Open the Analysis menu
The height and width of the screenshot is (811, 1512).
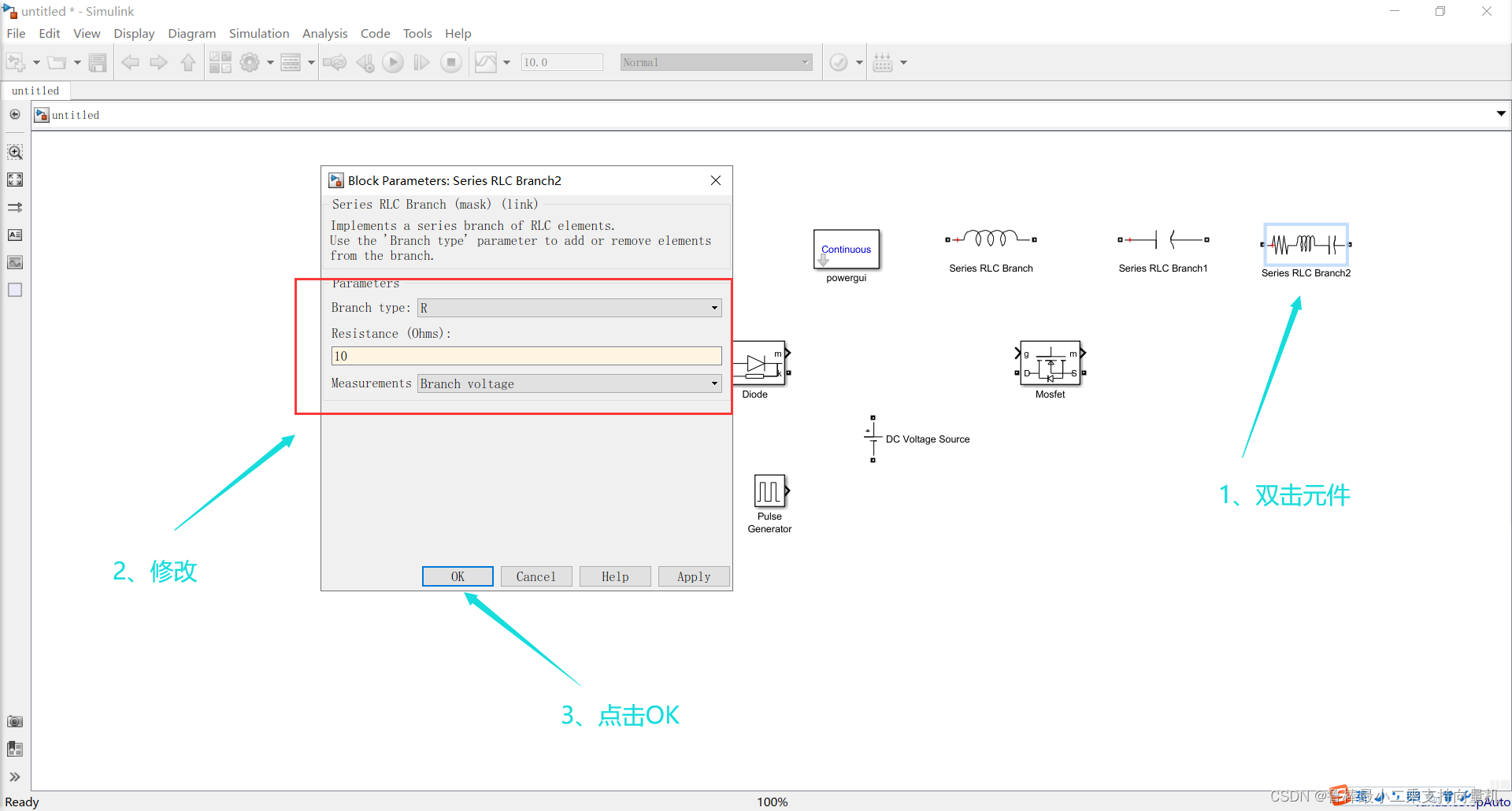pyautogui.click(x=325, y=33)
